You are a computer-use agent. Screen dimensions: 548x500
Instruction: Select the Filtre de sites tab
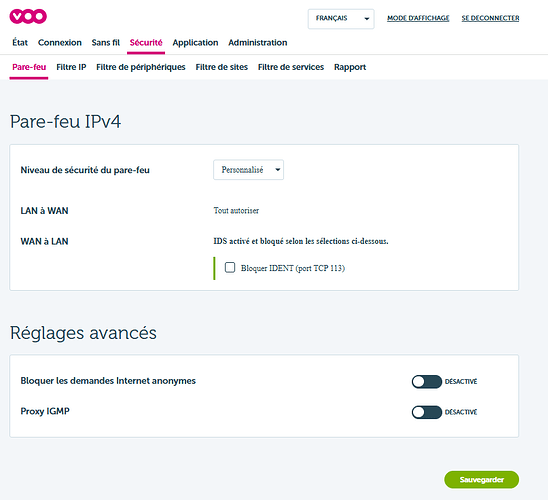222,67
